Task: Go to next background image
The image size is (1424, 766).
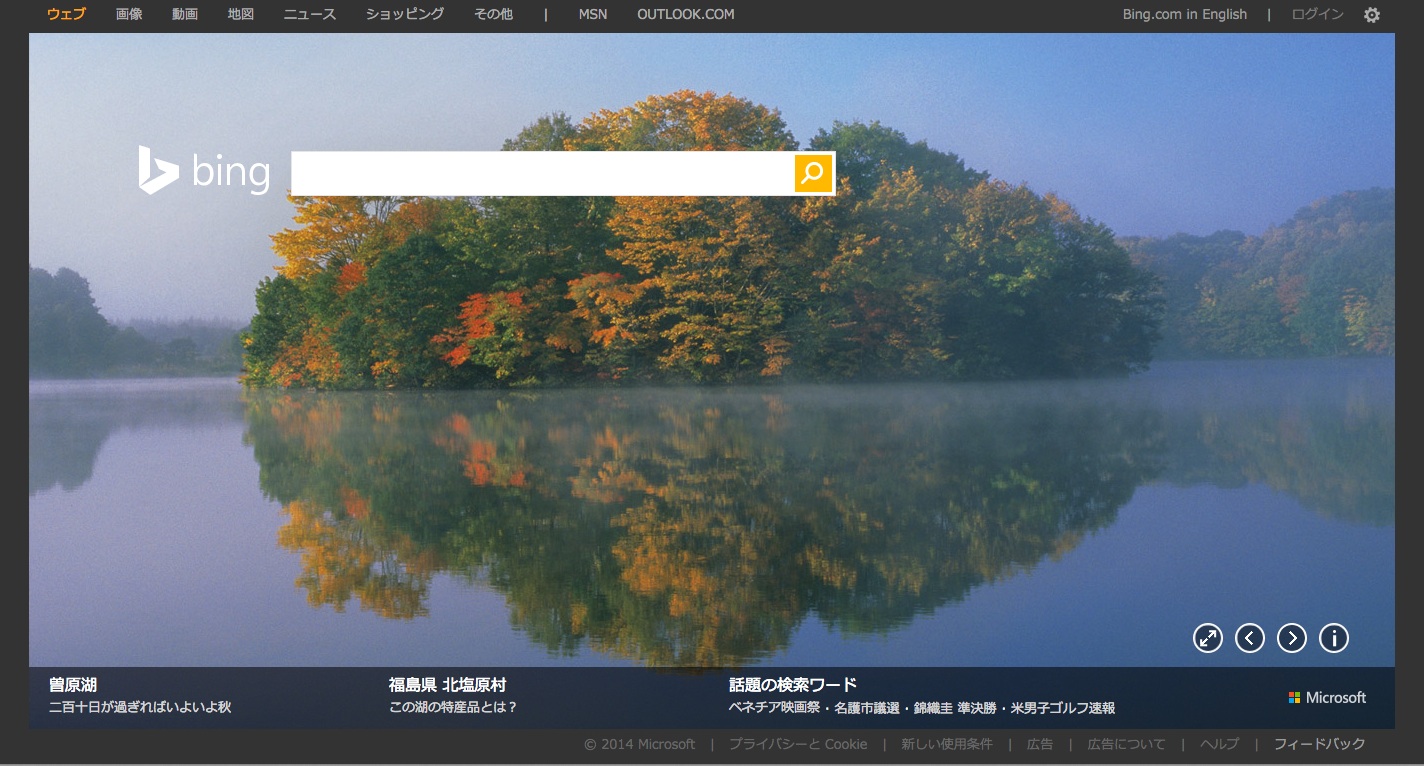Action: [x=1292, y=638]
